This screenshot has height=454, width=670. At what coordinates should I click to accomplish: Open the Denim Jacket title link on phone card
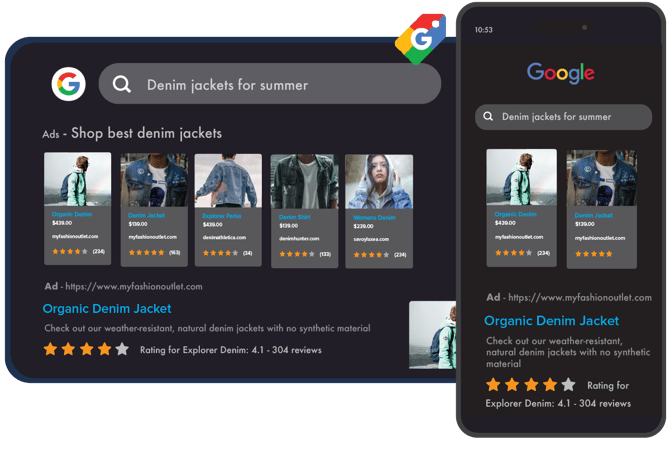594,215
